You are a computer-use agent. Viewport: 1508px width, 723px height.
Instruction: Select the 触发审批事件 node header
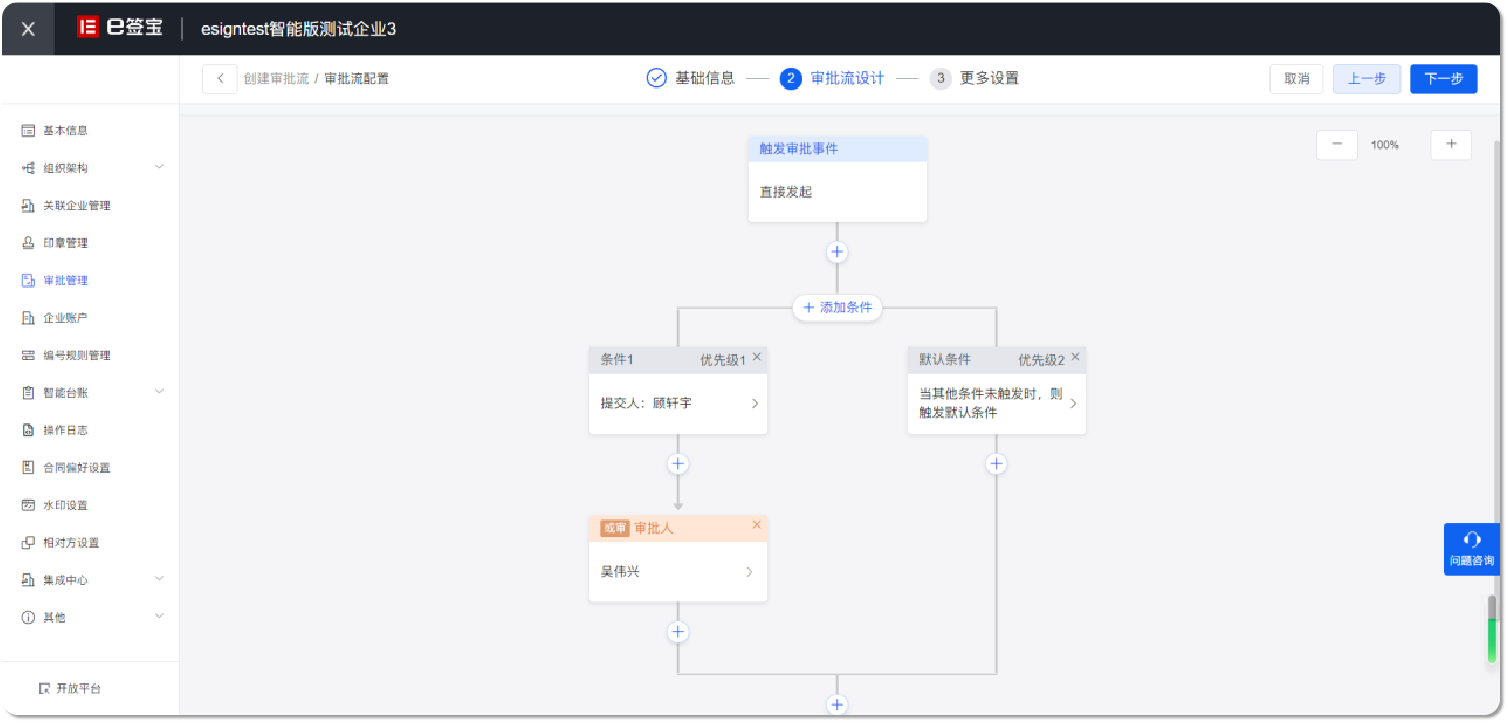pyautogui.click(x=838, y=149)
